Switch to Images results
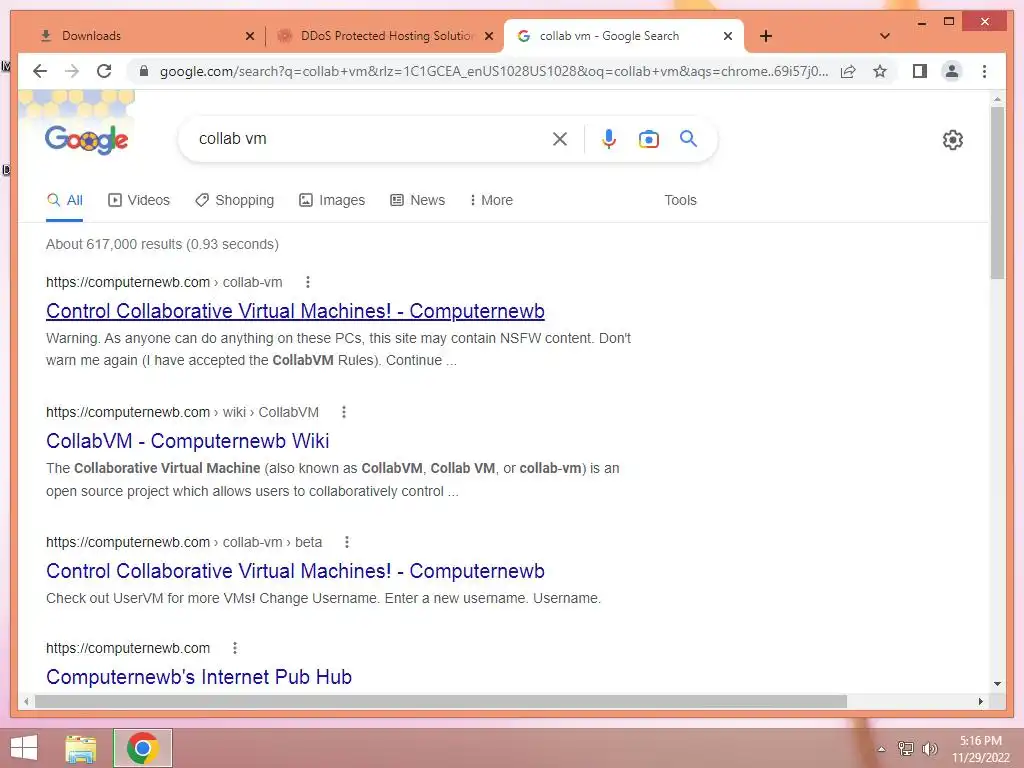Screen dimensions: 1024x768 (x=332, y=200)
